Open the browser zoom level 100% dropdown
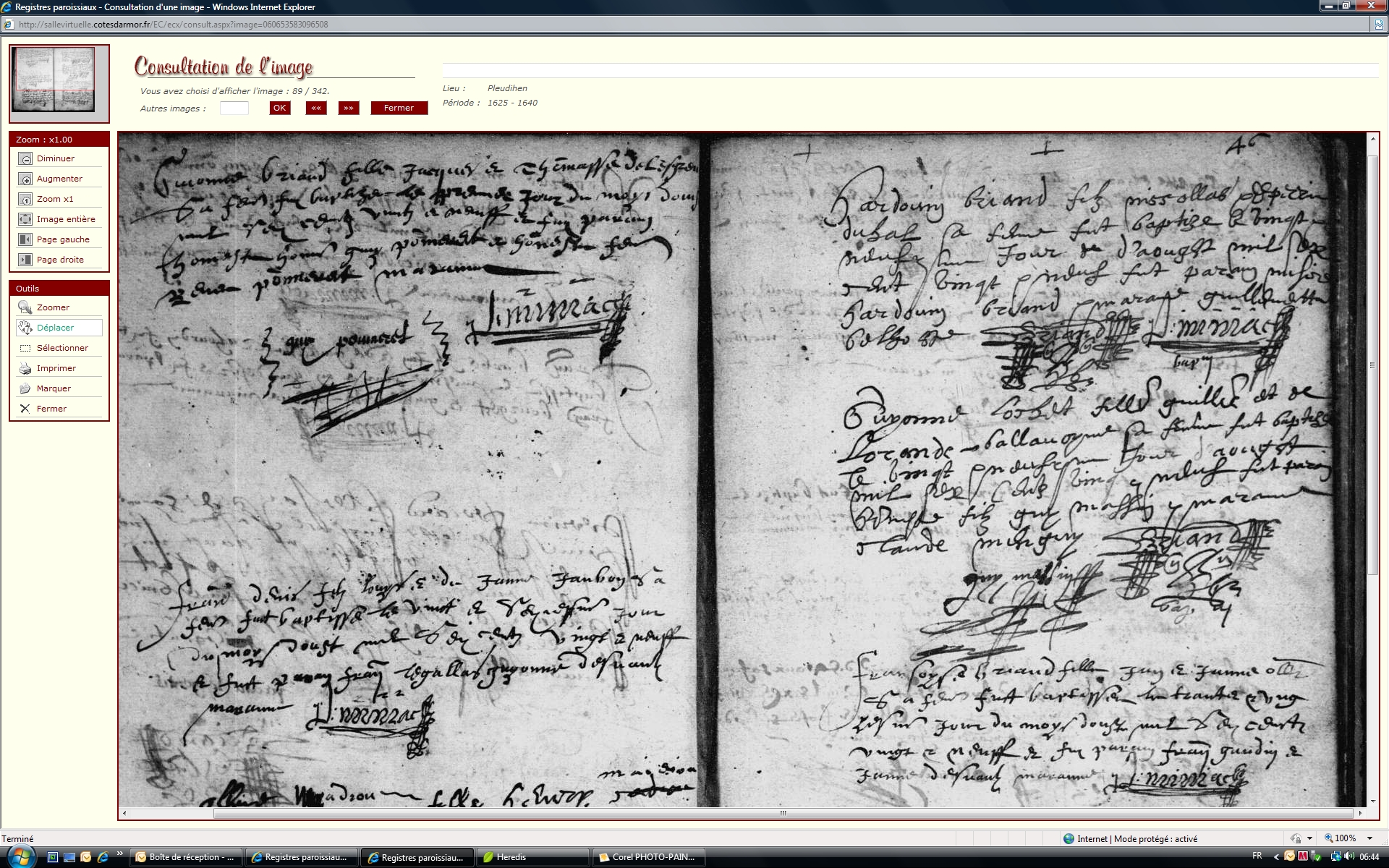This screenshot has width=1389, height=868. click(x=1369, y=838)
